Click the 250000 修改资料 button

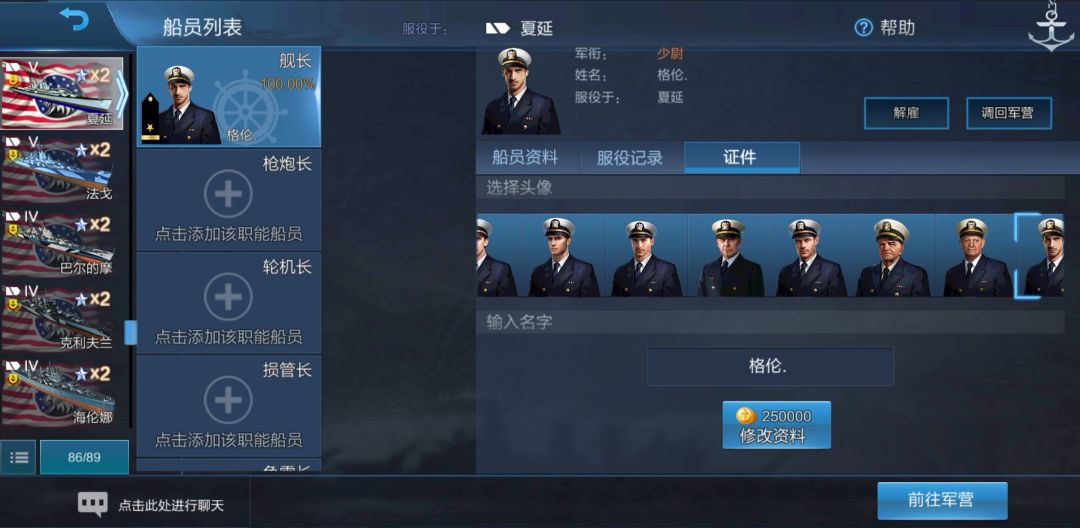776,425
